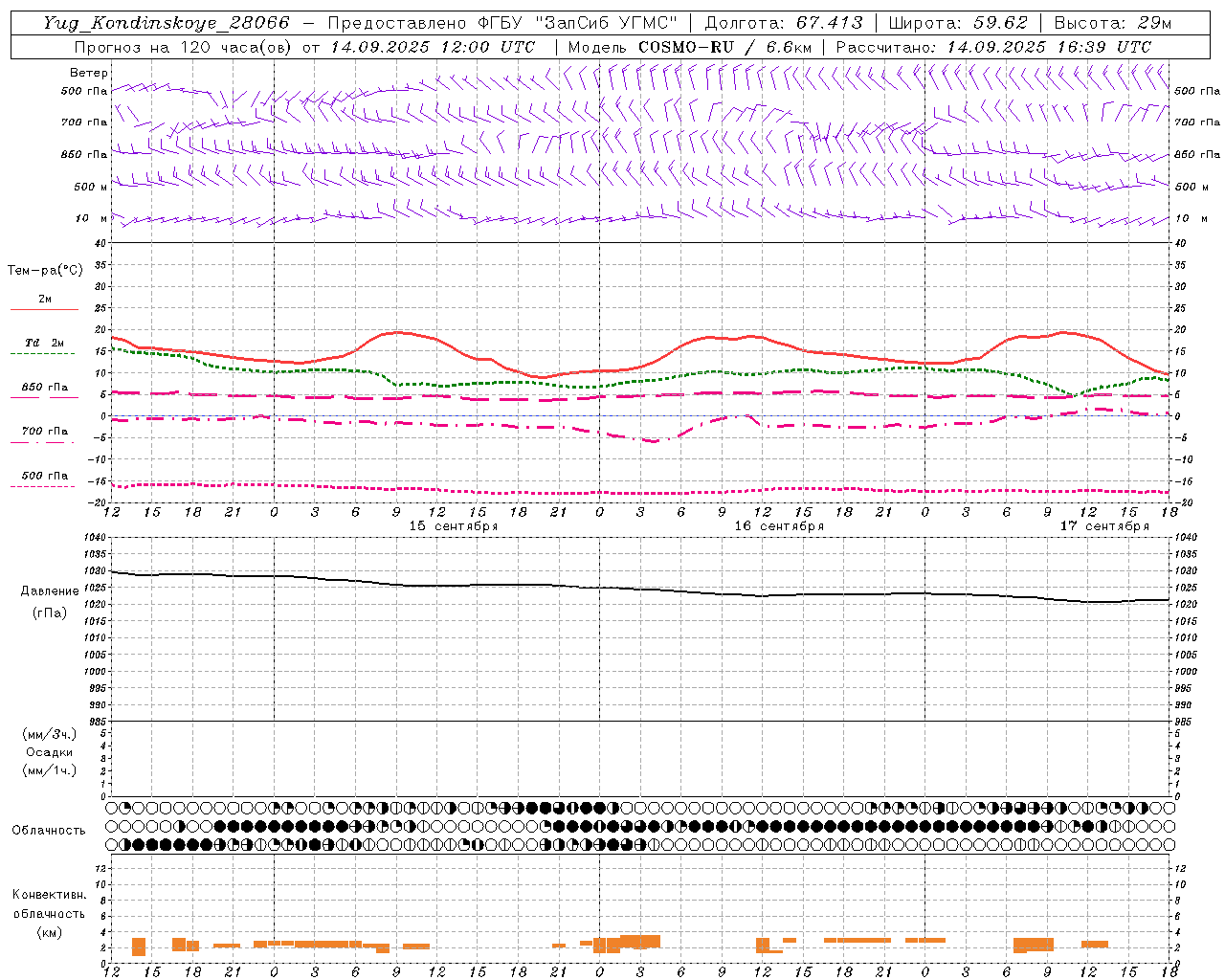Select the text Предоставлено ФГБУ "ЗапСиб УГМС"
The height and width of the screenshot is (980, 1225).
(x=502, y=23)
